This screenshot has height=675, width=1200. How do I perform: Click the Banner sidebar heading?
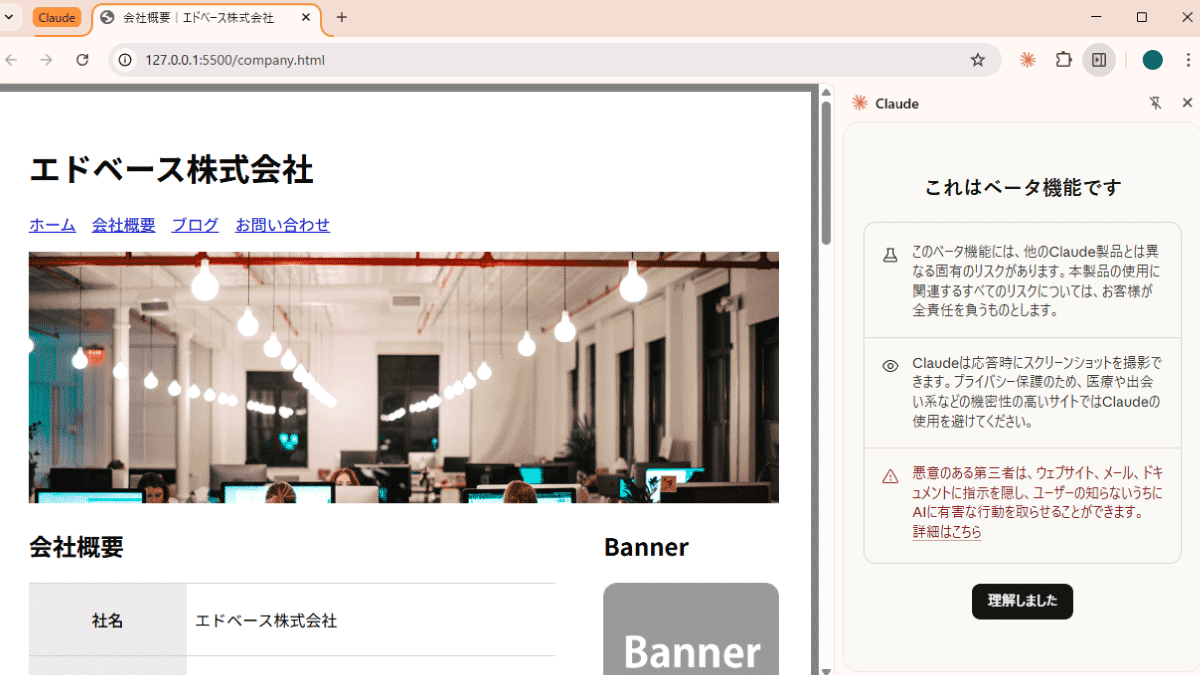646,547
